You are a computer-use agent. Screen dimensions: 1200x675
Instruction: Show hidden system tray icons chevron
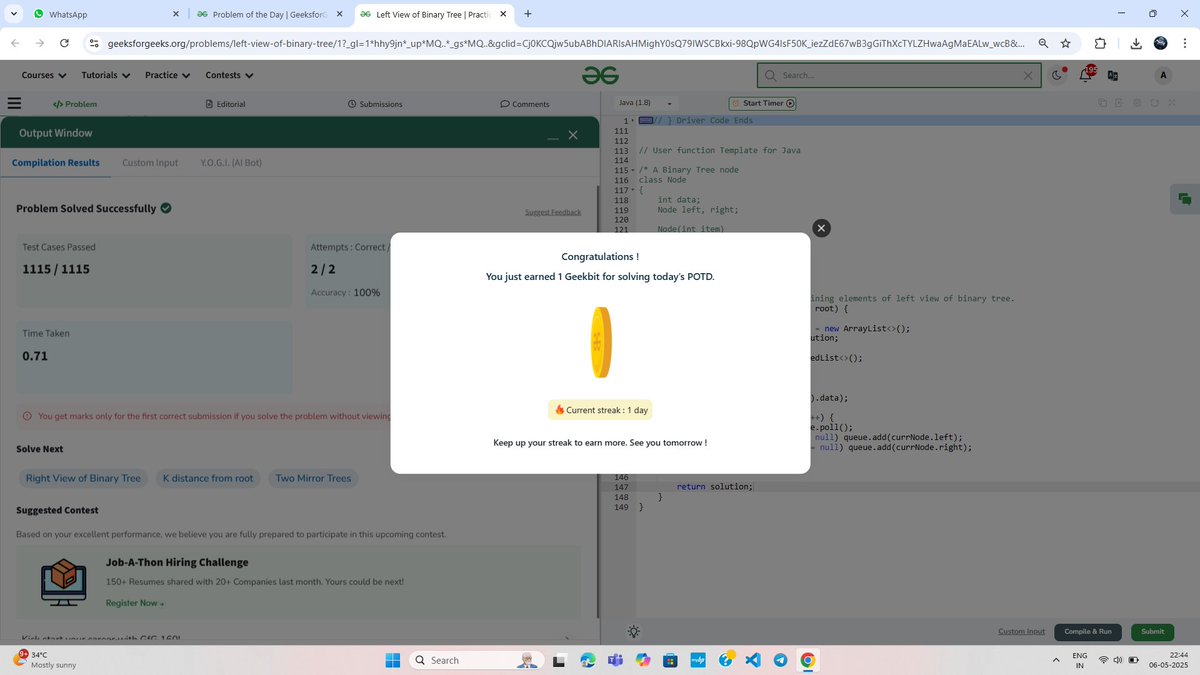click(1055, 660)
